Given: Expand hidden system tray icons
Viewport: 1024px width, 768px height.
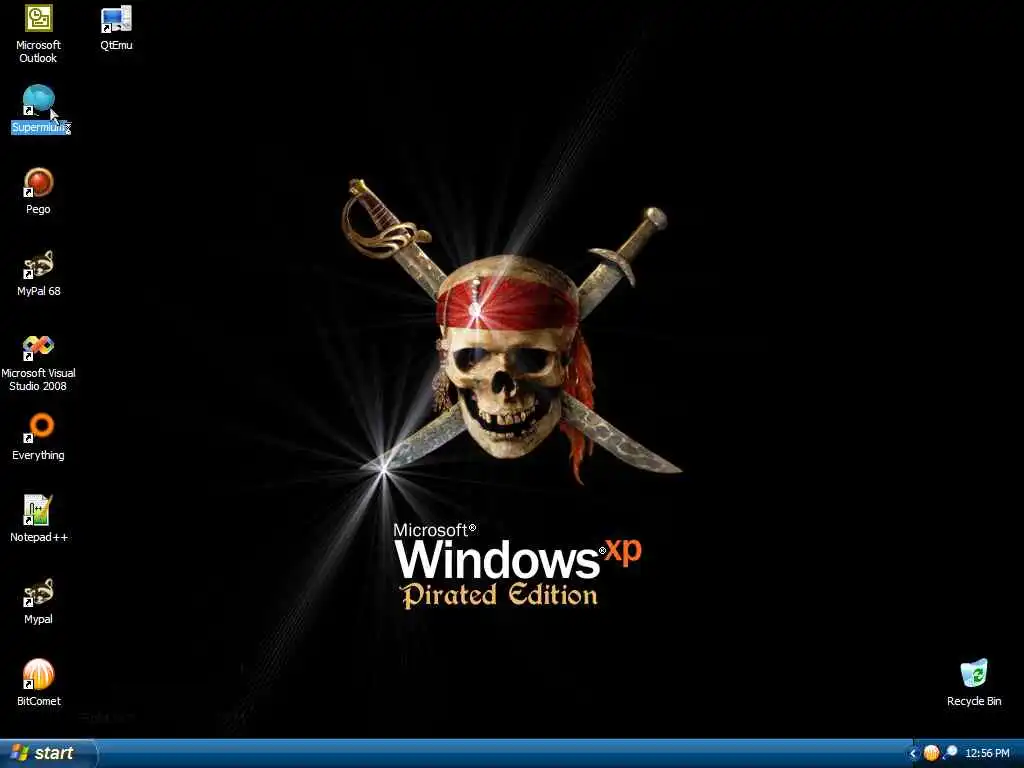Looking at the screenshot, I should tap(913, 754).
